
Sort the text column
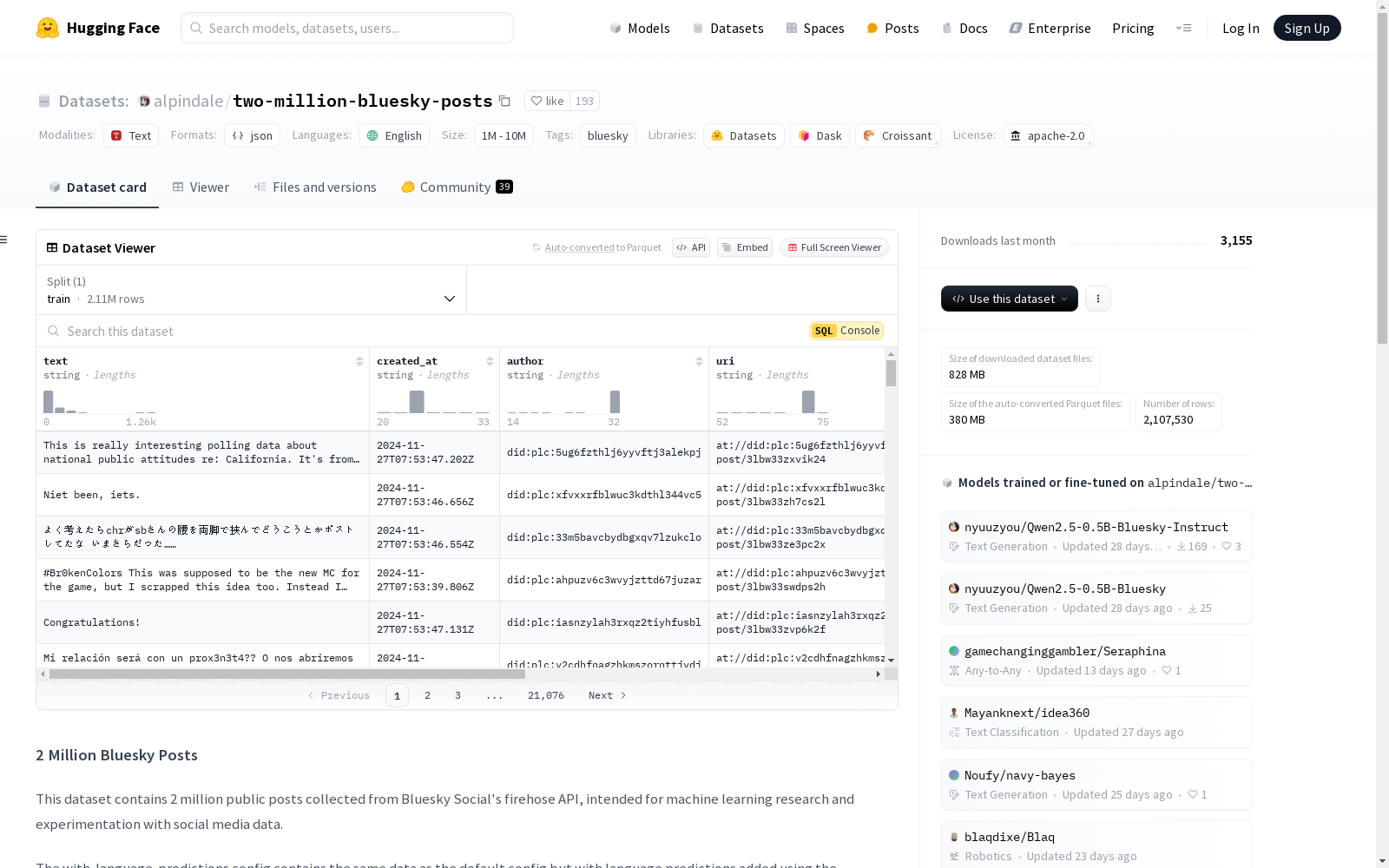[x=359, y=361]
